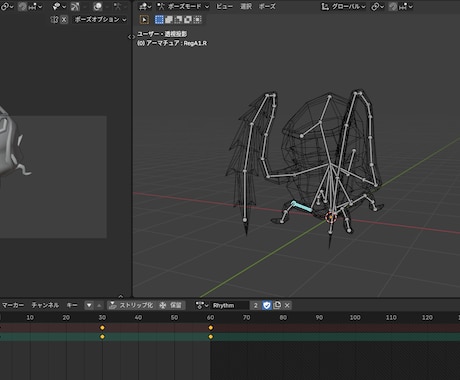Click the 3D cursor at the armature origin

click(331, 217)
